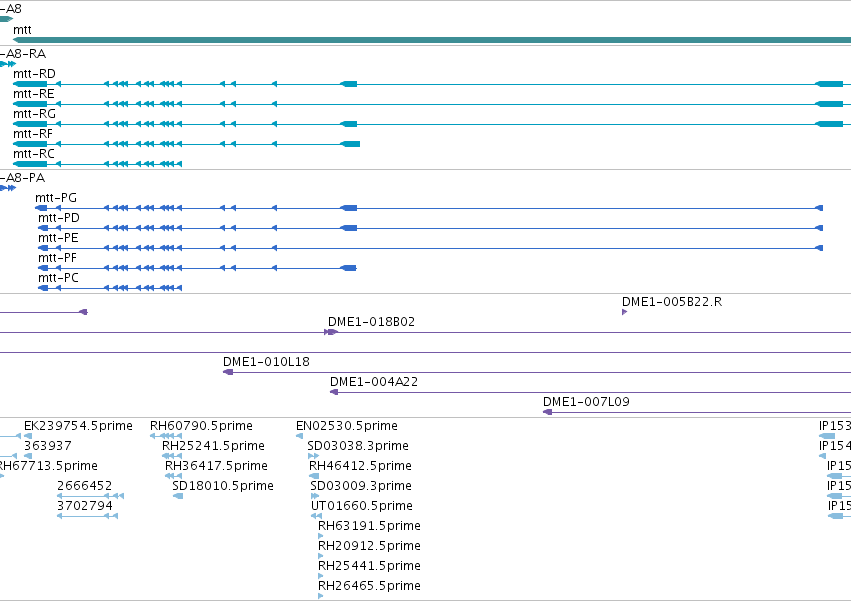Click the mtt-PF protein's rightmost exon block
This screenshot has height=601, width=851.
(x=348, y=268)
